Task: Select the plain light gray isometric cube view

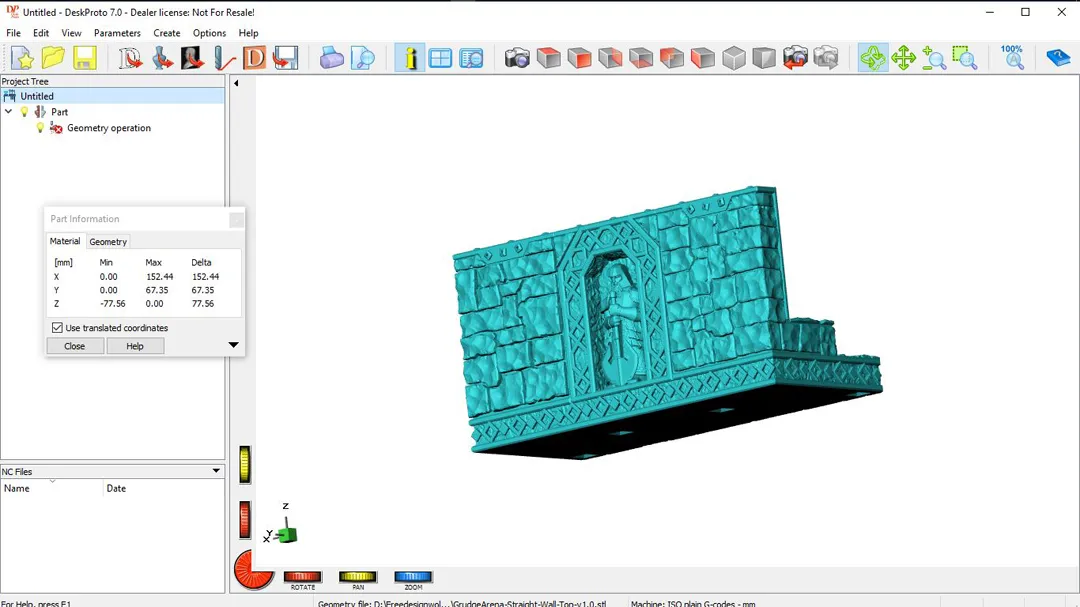Action: (734, 59)
